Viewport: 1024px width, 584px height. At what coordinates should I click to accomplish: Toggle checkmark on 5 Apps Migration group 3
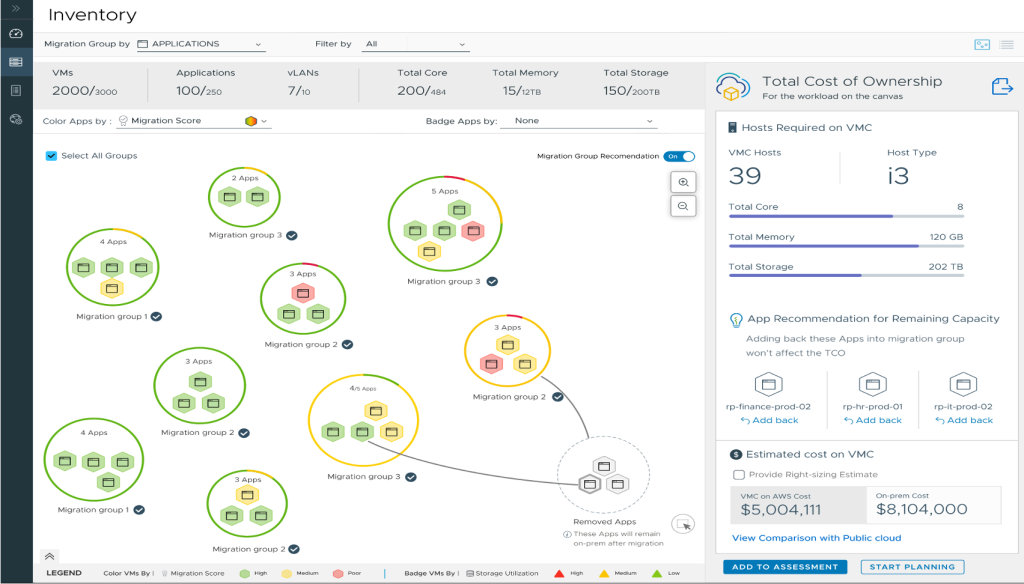[492, 282]
